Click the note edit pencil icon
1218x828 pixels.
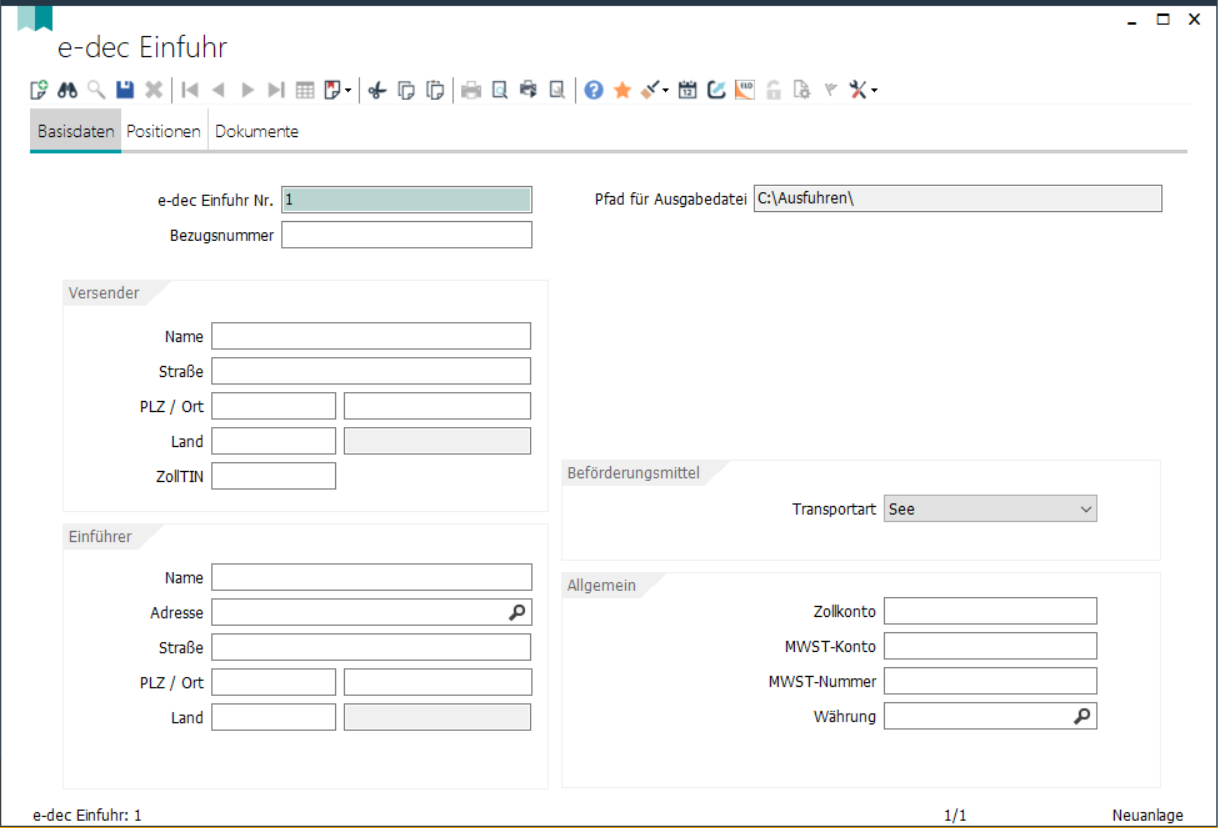click(716, 90)
